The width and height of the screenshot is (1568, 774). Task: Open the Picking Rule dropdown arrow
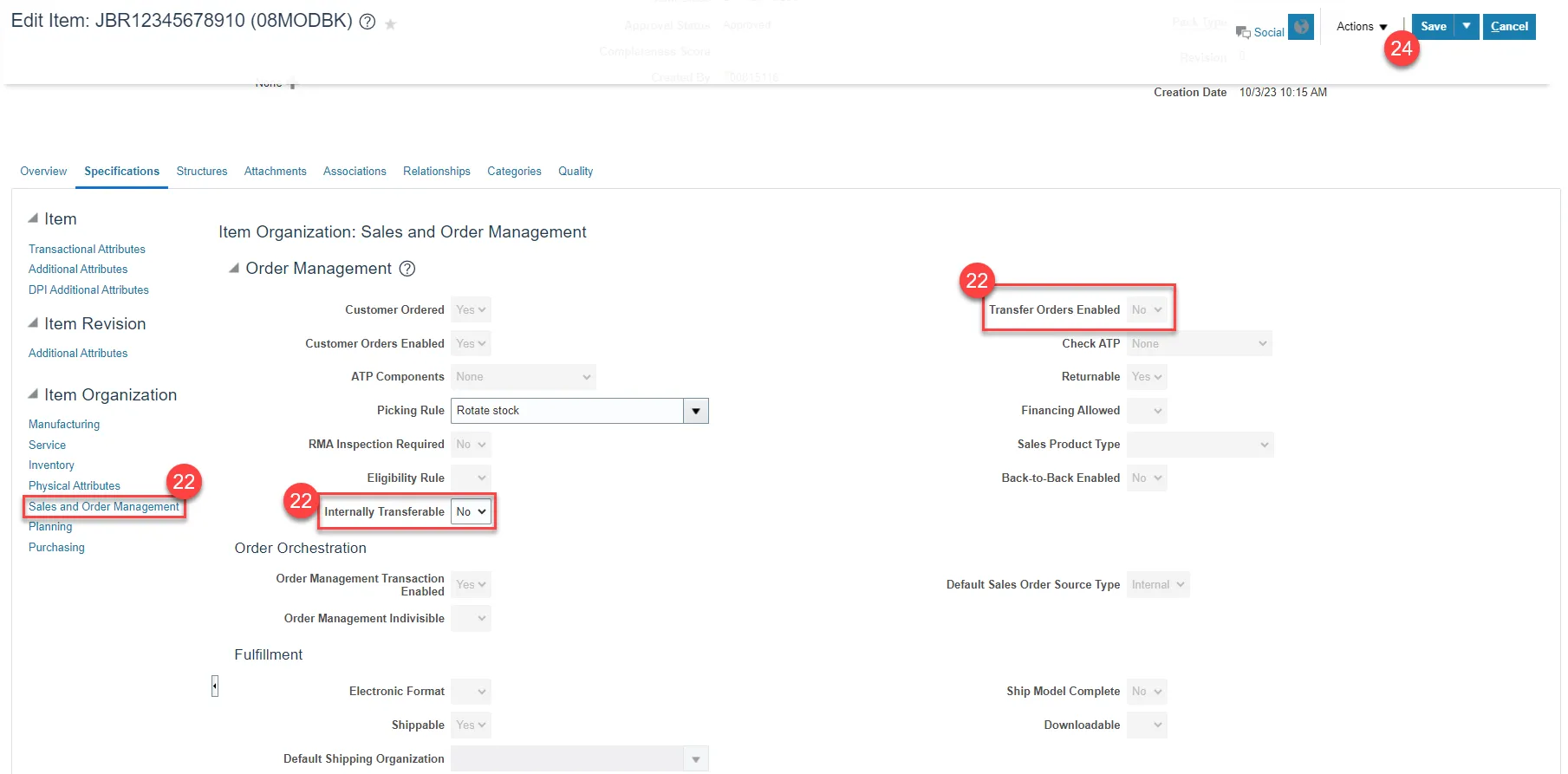[695, 411]
